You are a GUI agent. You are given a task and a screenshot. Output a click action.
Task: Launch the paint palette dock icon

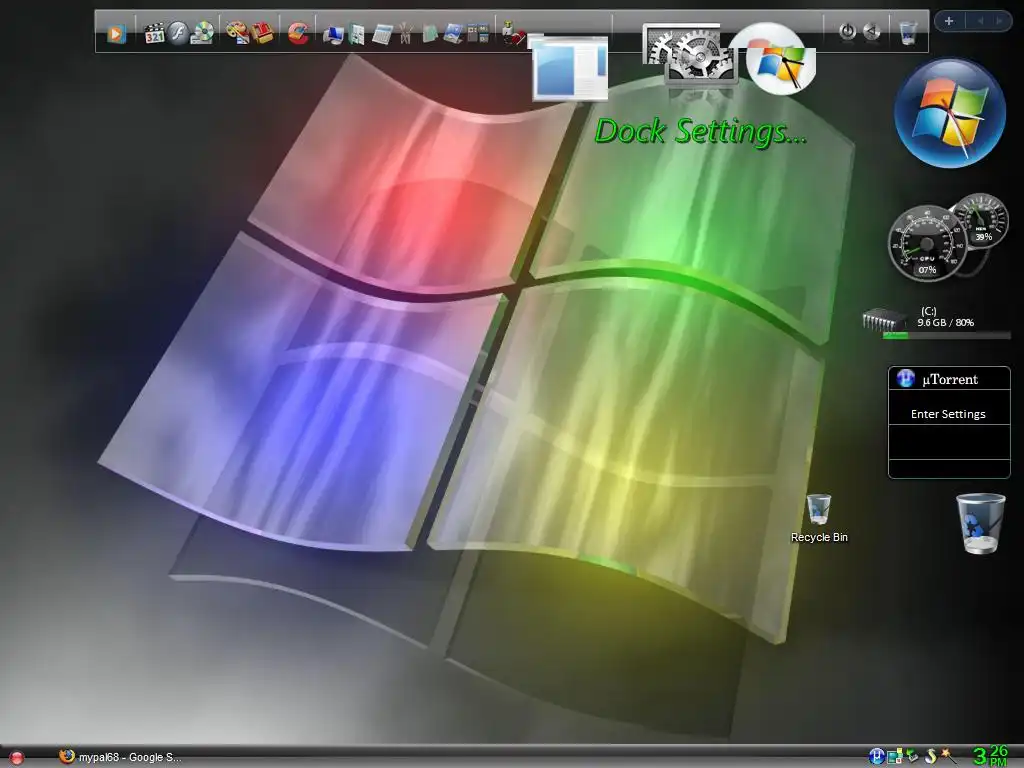(237, 33)
